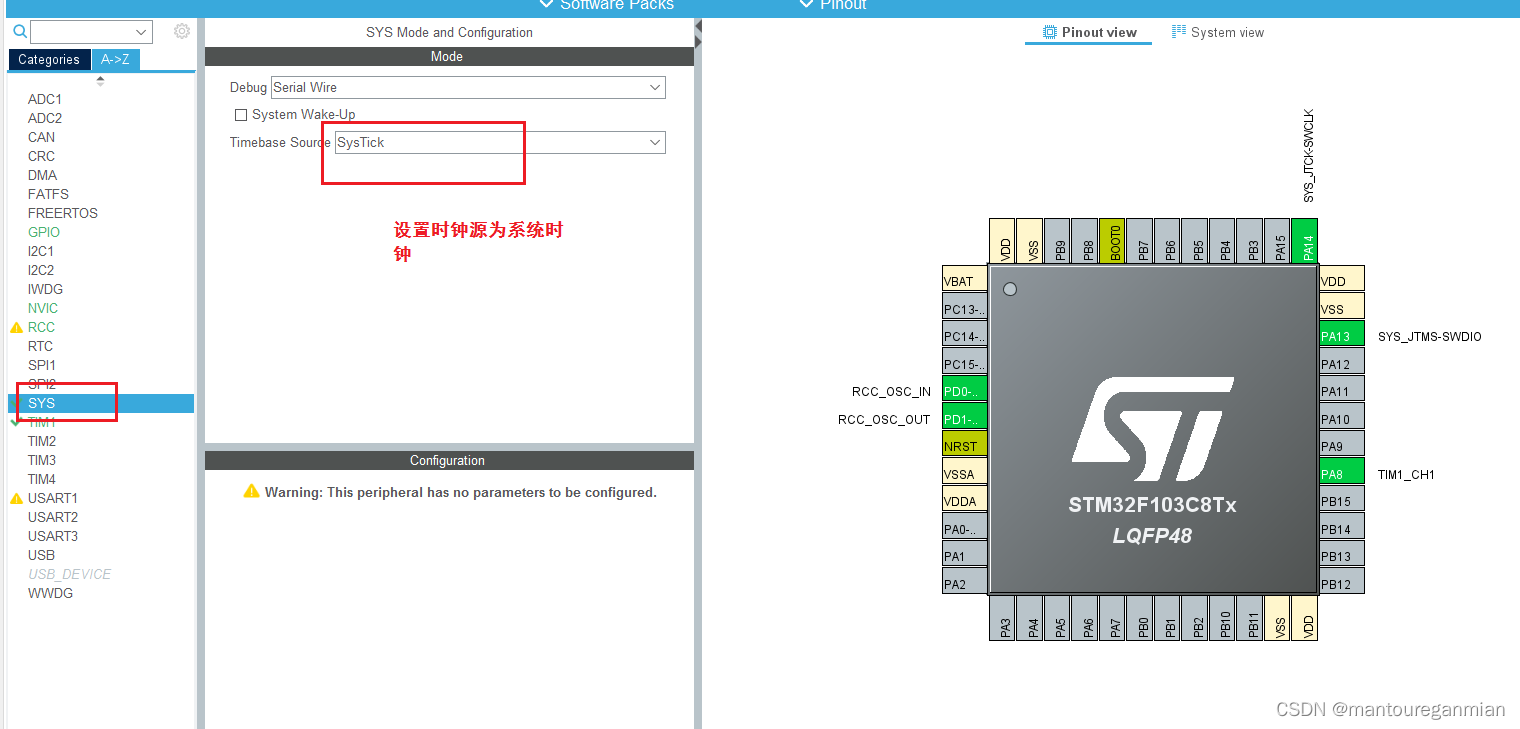Image resolution: width=1520 pixels, height=729 pixels.
Task: Select DMA in the peripheral list
Action: 42,175
